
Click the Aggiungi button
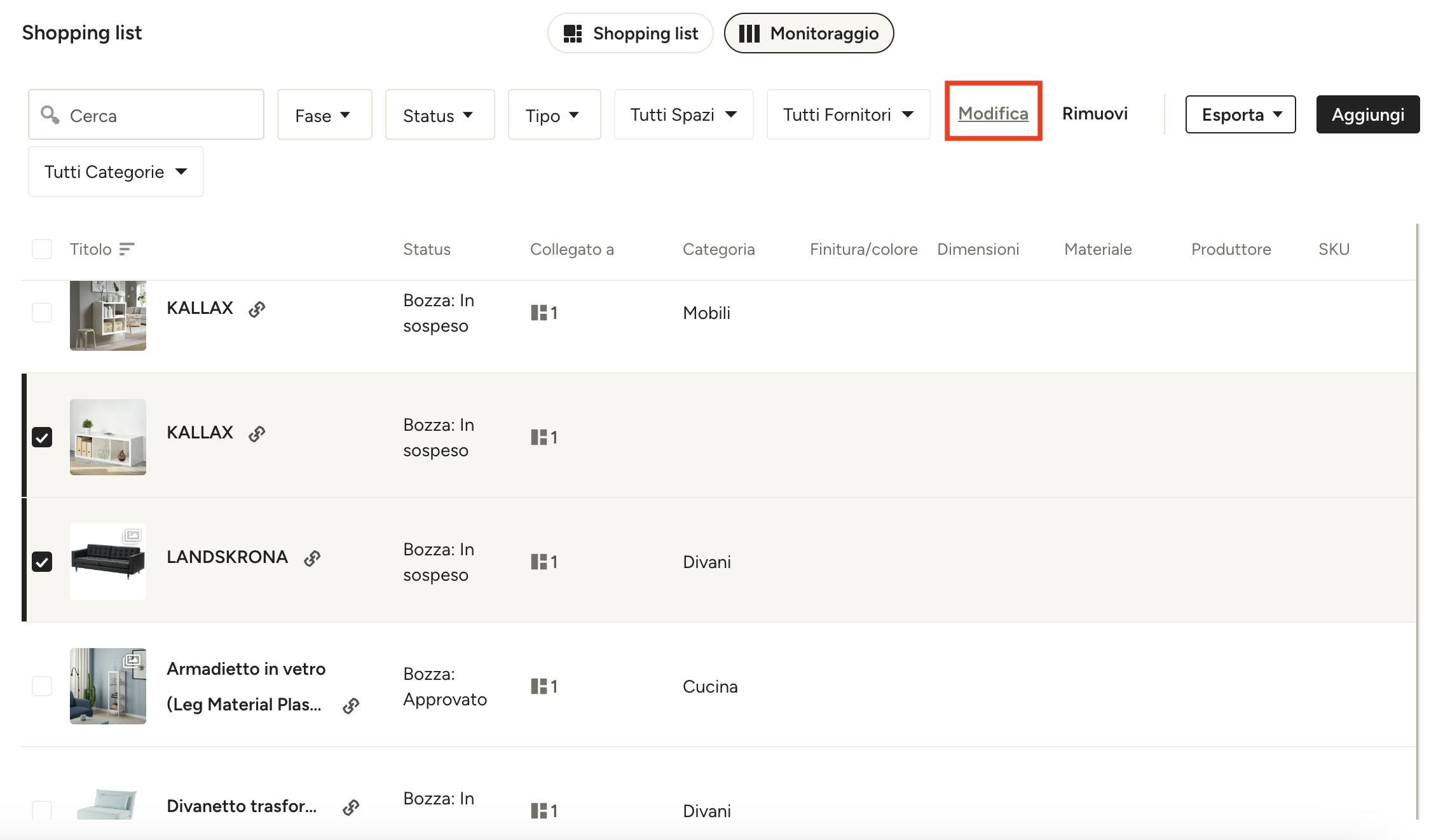click(x=1368, y=114)
